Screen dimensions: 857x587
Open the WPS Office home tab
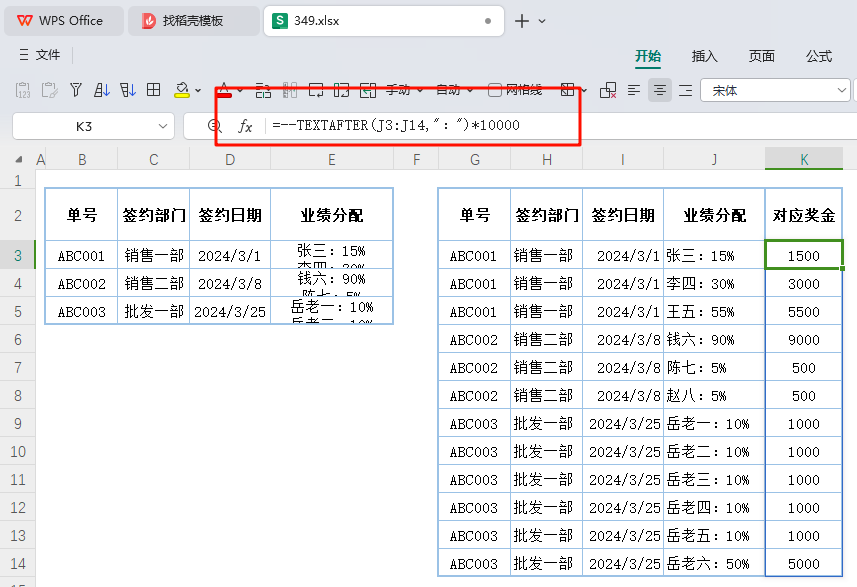(63, 21)
